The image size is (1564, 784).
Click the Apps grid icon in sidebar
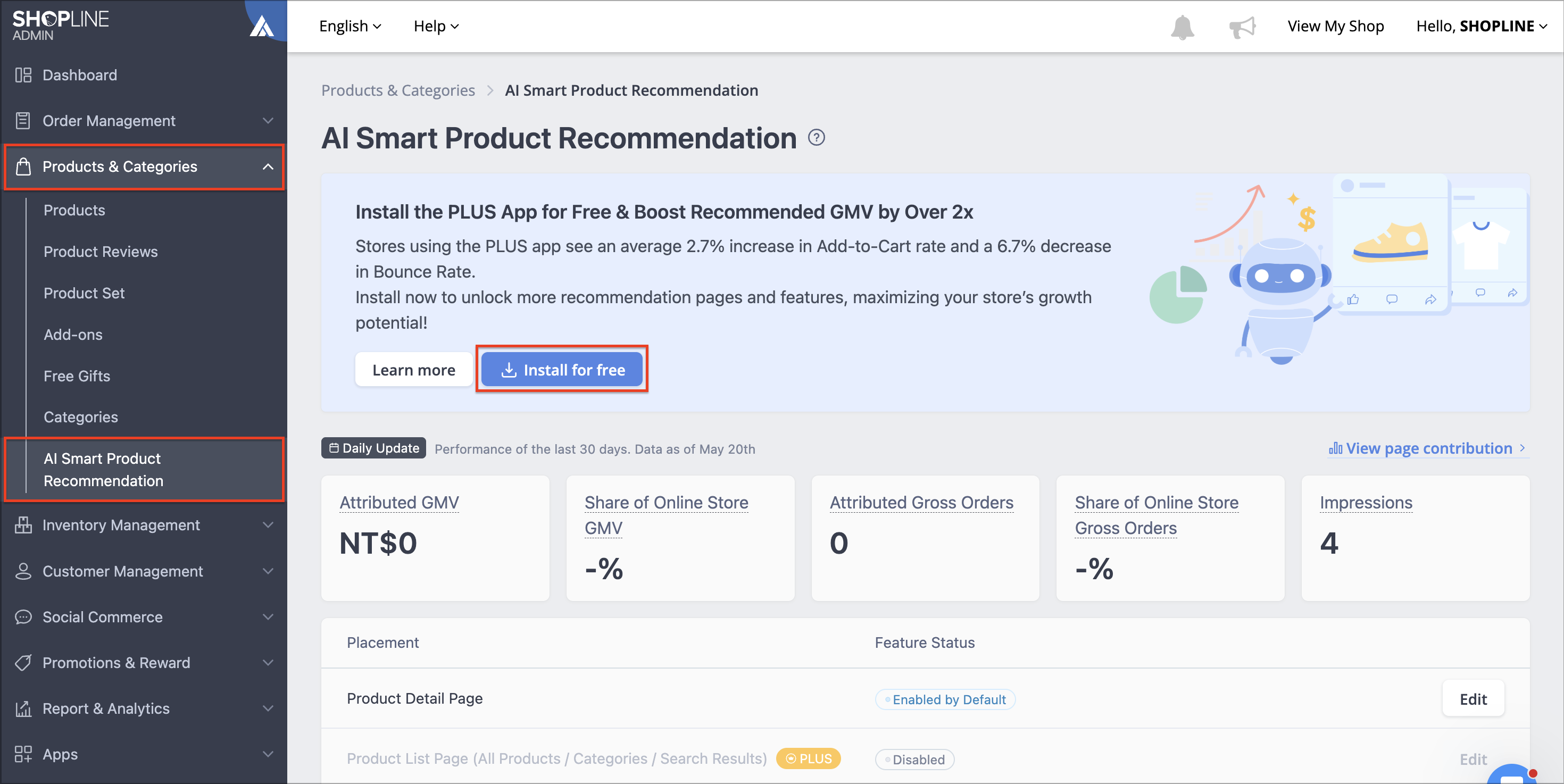(23, 754)
